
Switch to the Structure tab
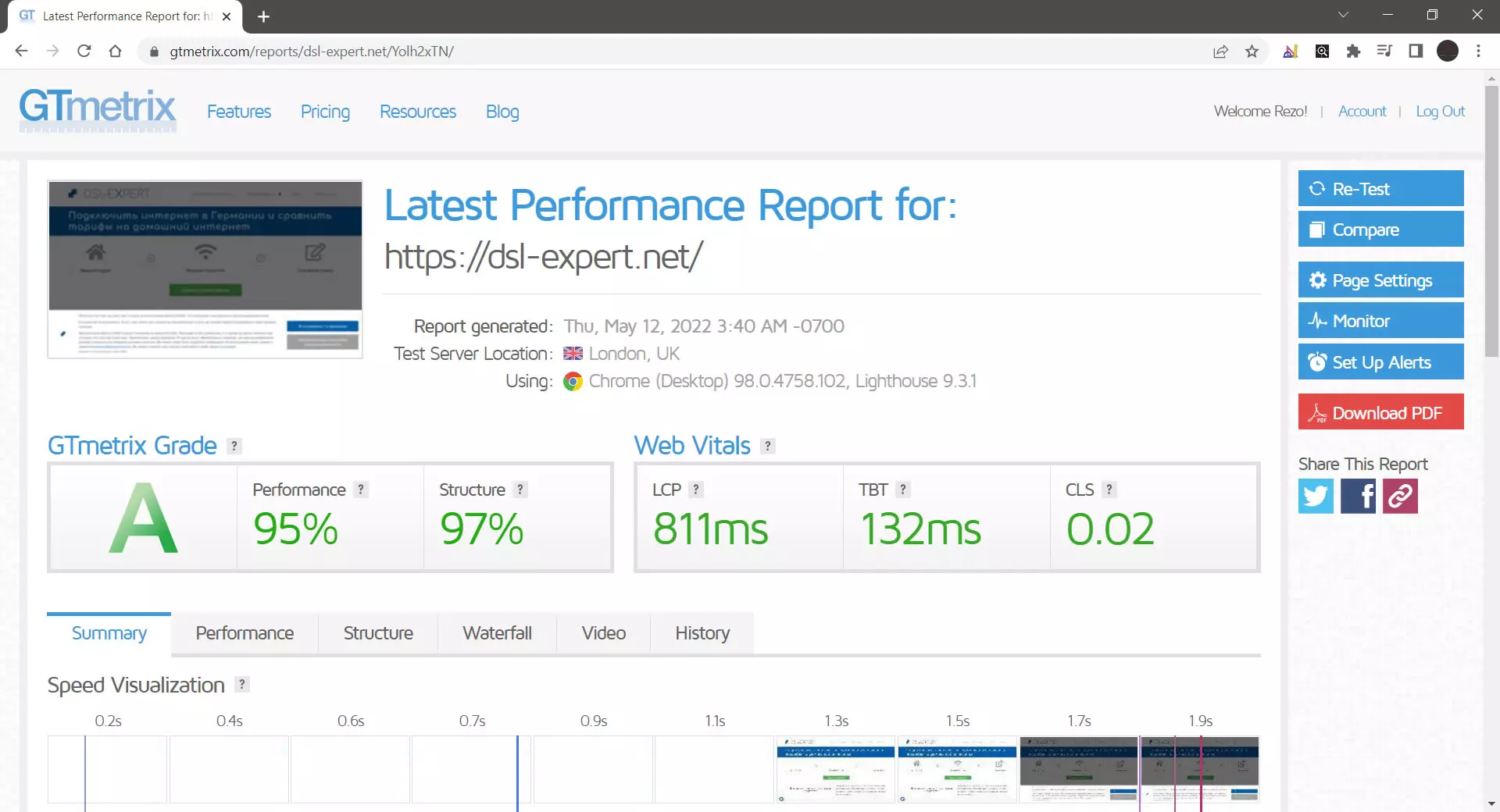(378, 633)
